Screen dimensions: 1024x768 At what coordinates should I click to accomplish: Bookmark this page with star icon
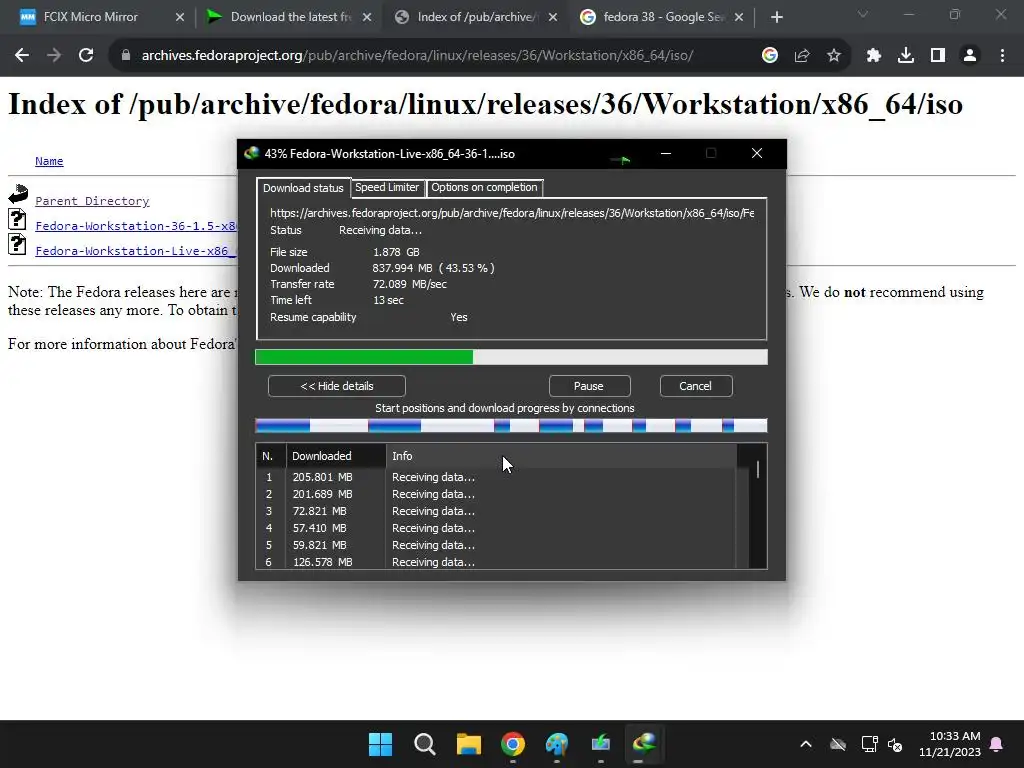click(x=834, y=56)
